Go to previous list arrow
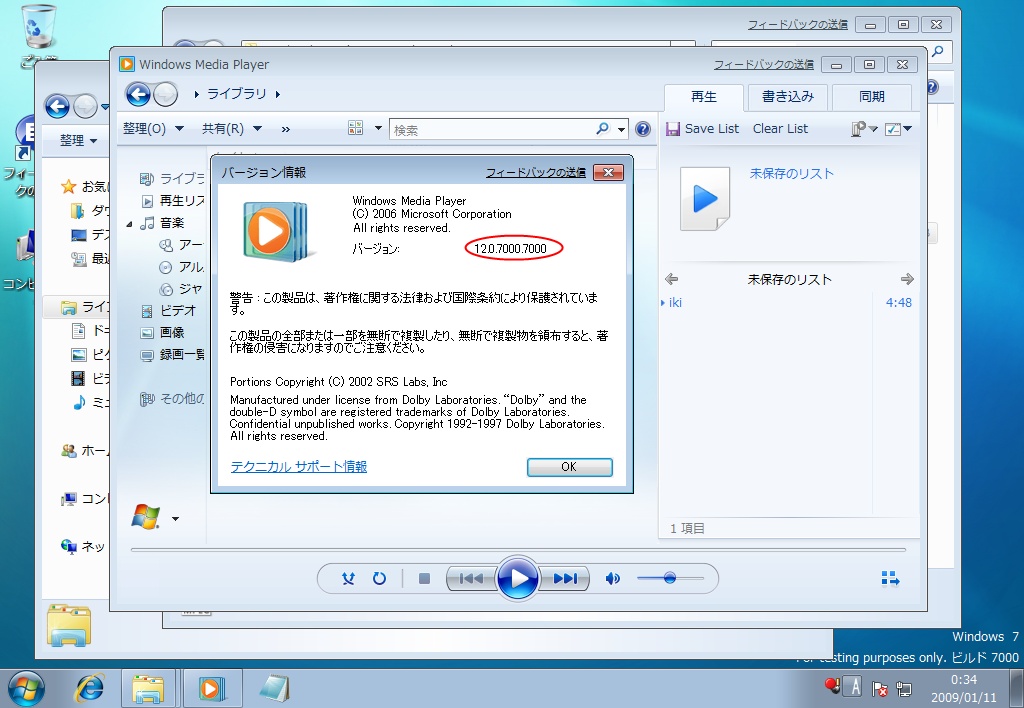 [671, 280]
